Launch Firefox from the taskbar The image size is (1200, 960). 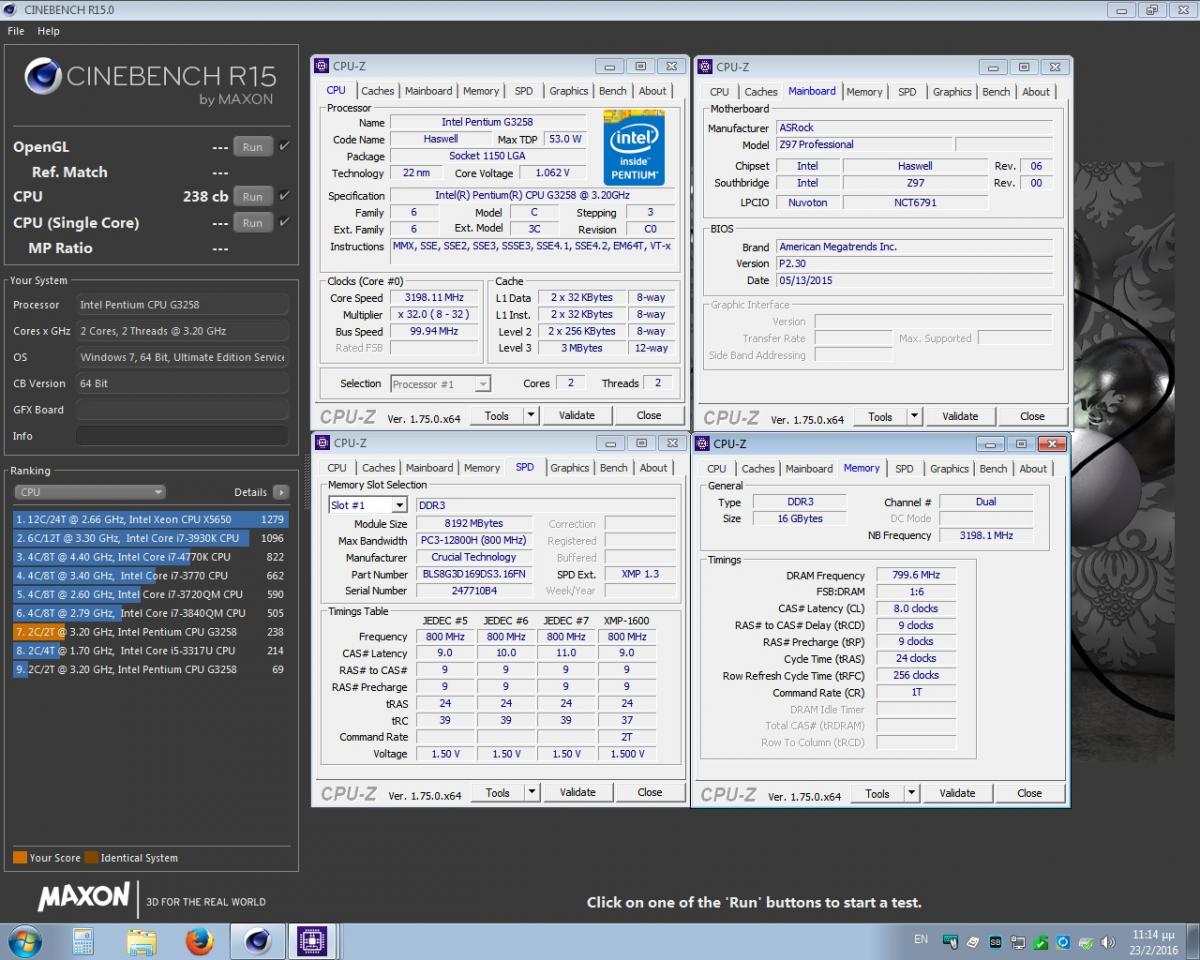pos(200,941)
